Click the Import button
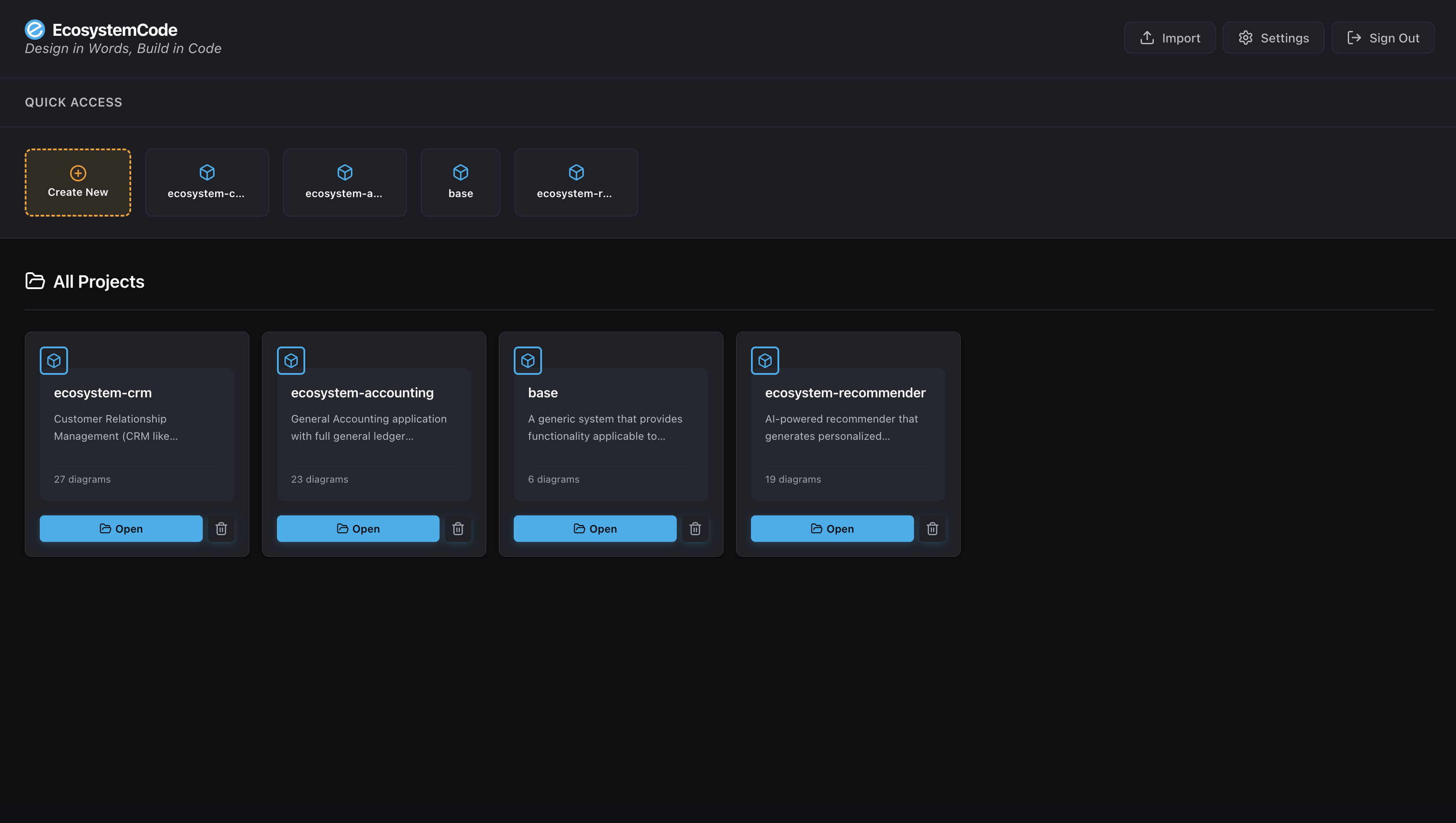1456x823 pixels. coord(1169,37)
